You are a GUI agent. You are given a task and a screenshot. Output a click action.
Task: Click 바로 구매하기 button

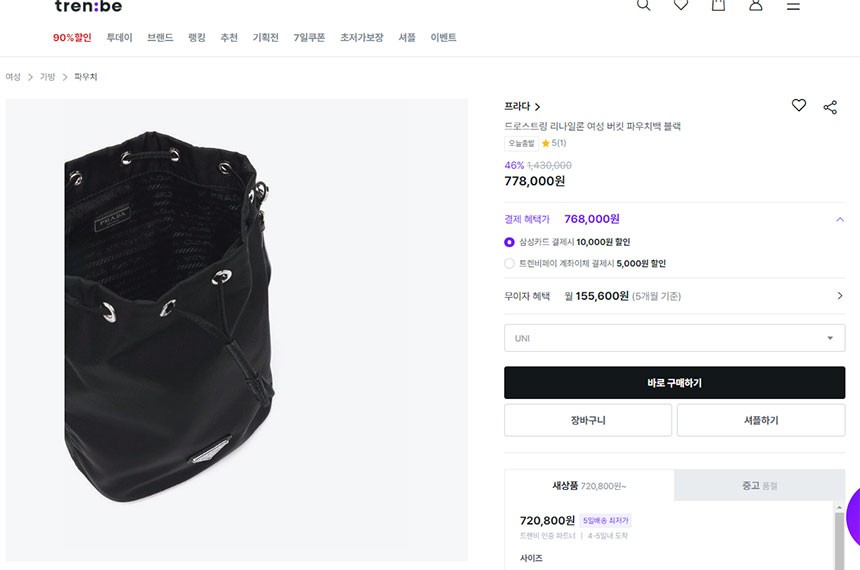point(674,382)
